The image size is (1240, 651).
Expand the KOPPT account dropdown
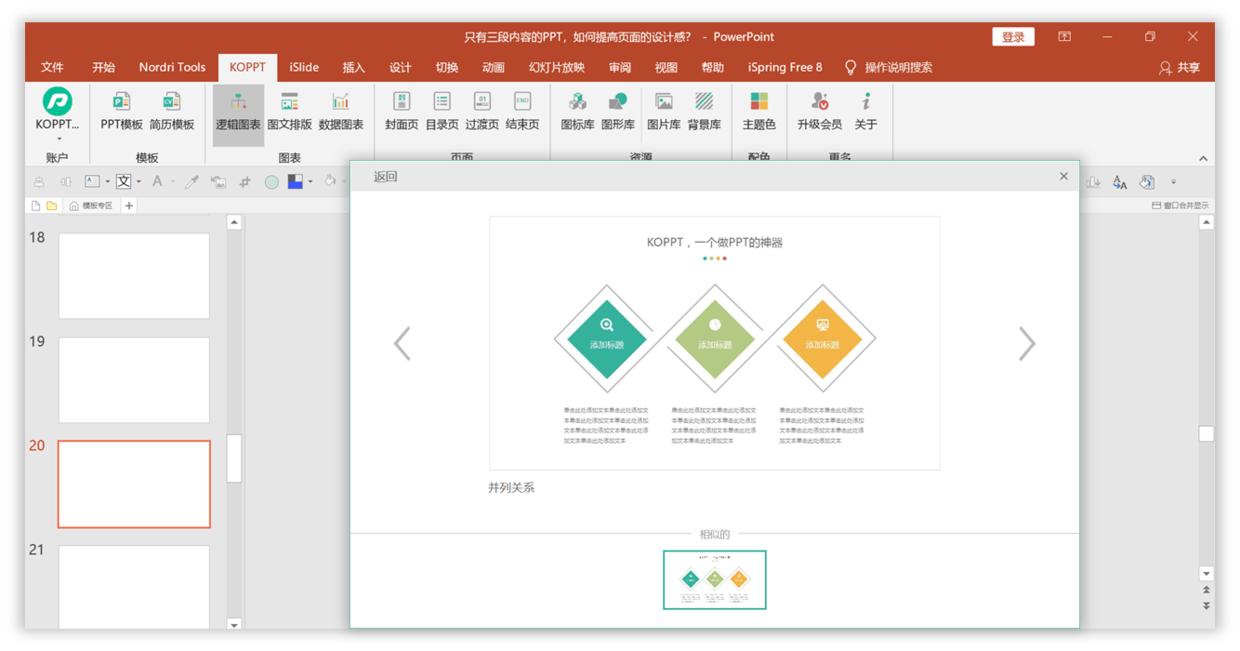58,139
